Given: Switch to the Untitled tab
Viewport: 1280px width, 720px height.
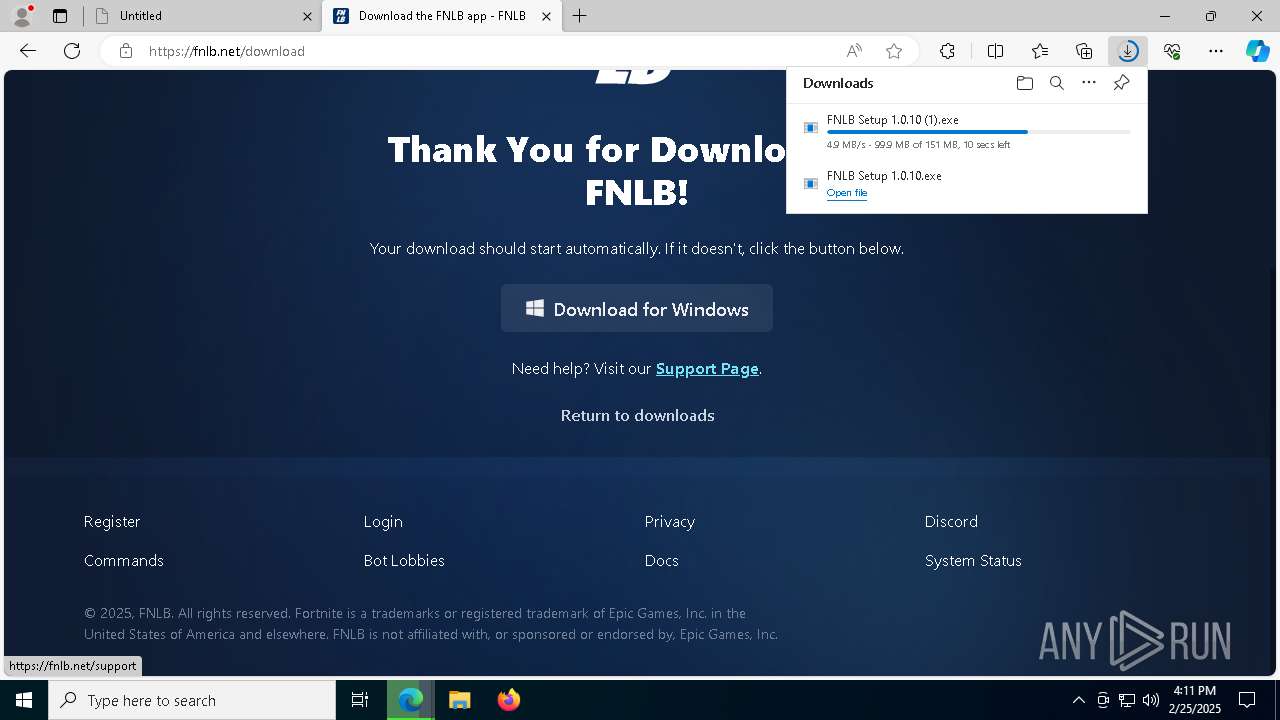Looking at the screenshot, I should 201,16.
